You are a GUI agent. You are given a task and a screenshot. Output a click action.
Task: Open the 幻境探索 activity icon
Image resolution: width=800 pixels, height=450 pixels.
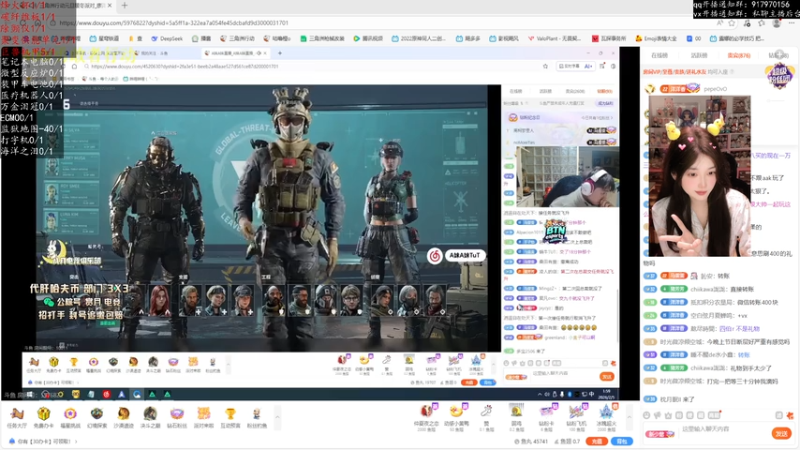(x=97, y=417)
